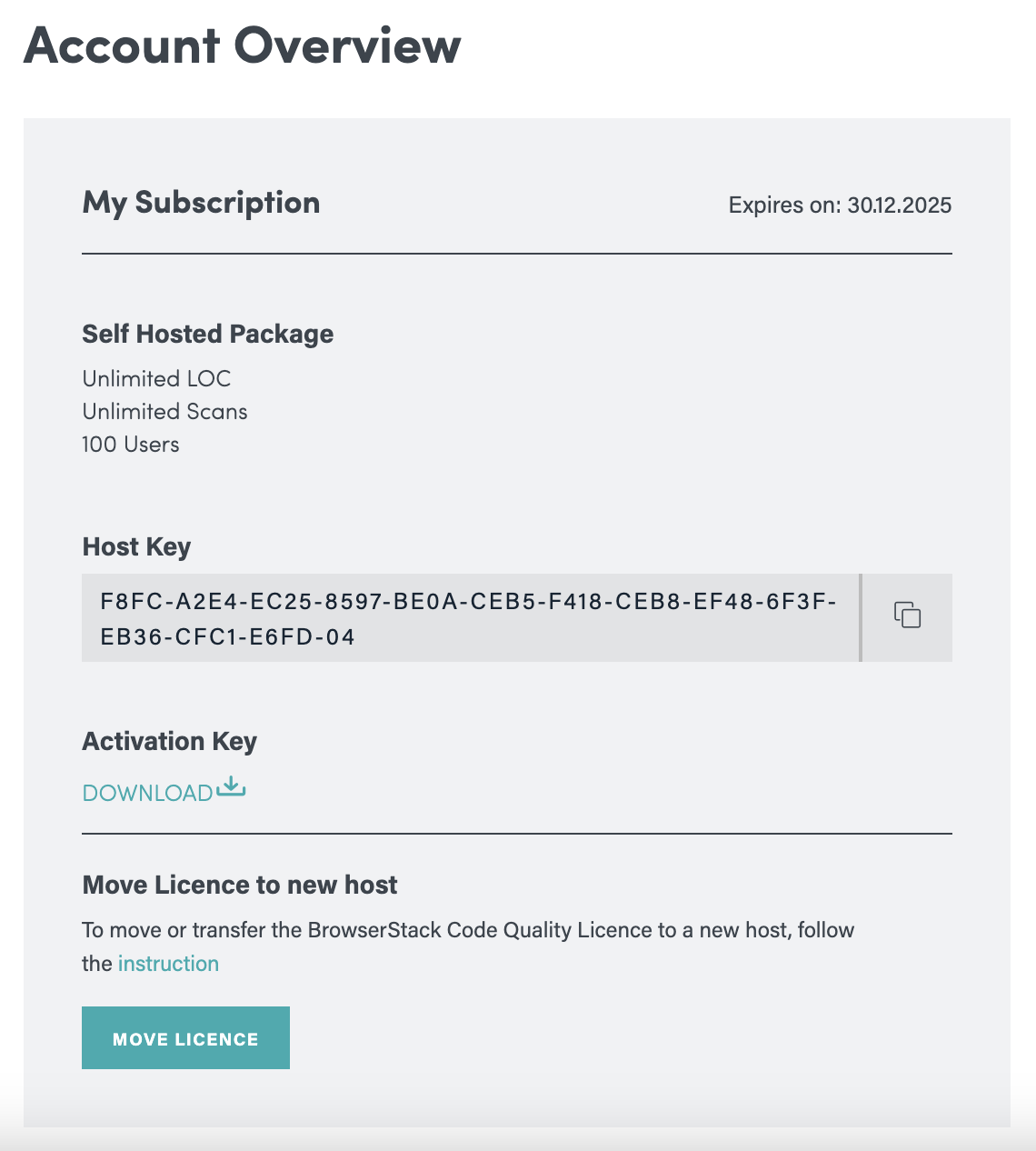Click the 100 Users entry
Viewport: 1036px width, 1151px height.
coord(131,444)
